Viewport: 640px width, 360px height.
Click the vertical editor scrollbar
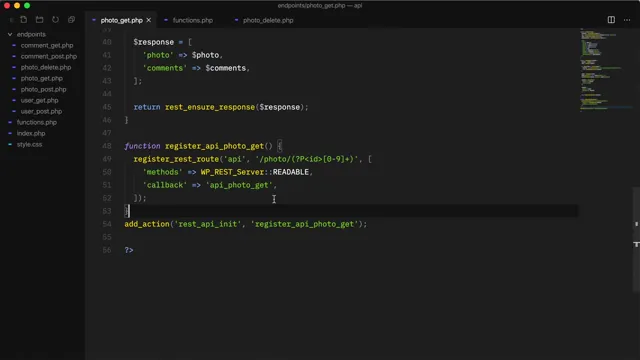[x=636, y=239]
